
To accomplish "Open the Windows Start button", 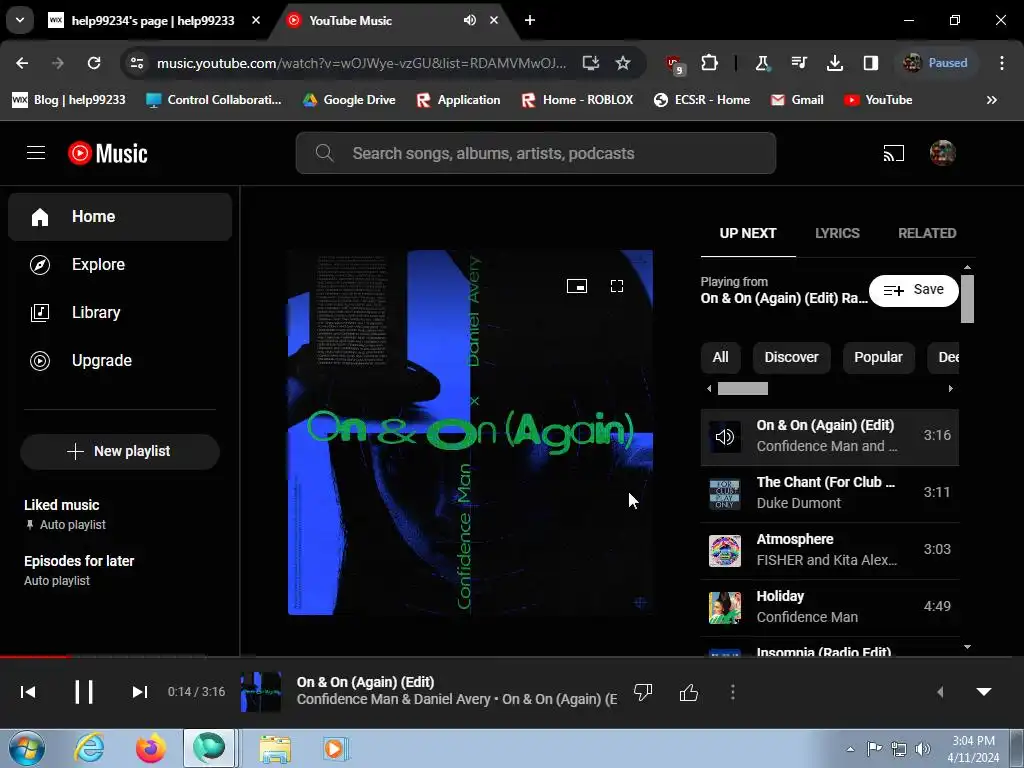I will point(27,748).
